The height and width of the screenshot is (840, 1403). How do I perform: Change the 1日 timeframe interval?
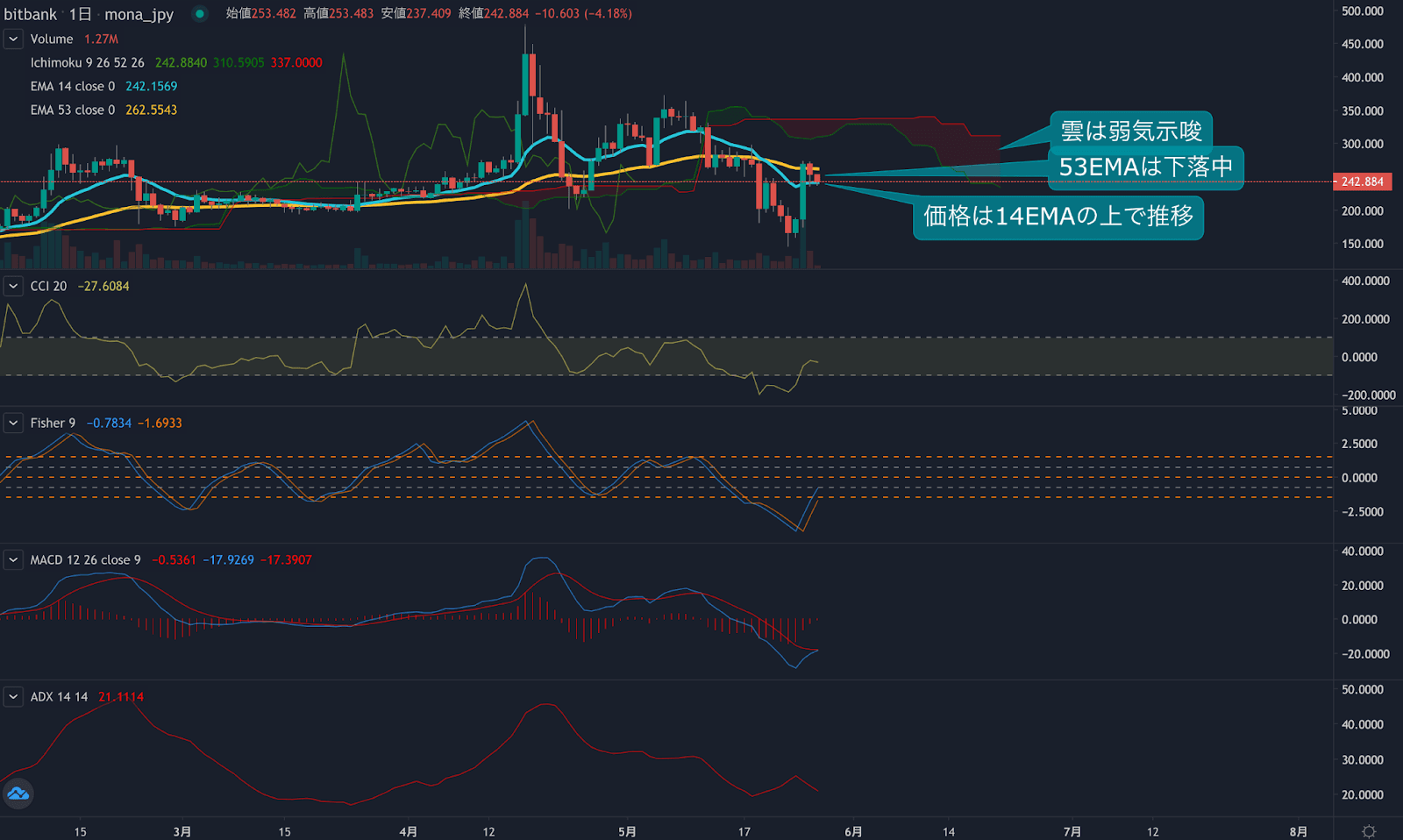[80, 14]
